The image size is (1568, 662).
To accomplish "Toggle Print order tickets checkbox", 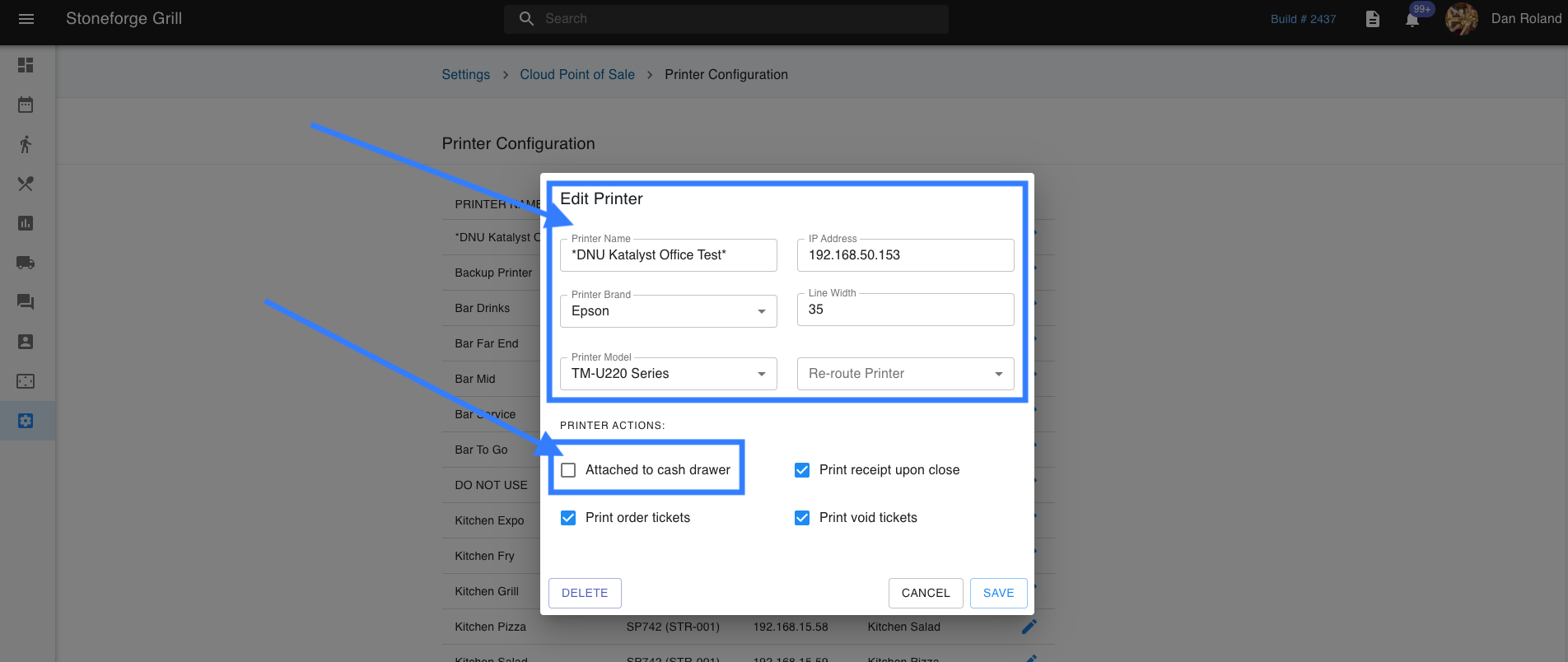I will click(x=568, y=518).
